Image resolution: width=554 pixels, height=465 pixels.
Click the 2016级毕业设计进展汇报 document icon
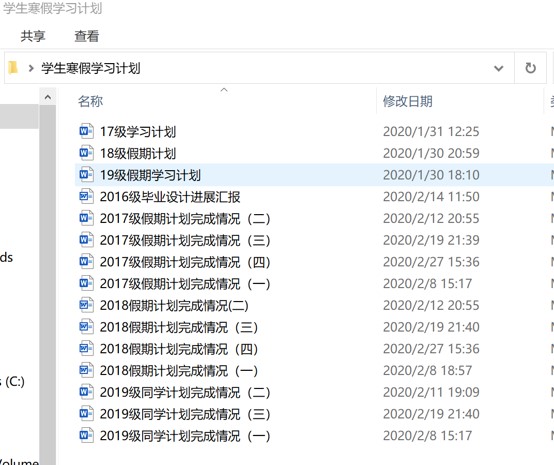point(86,196)
